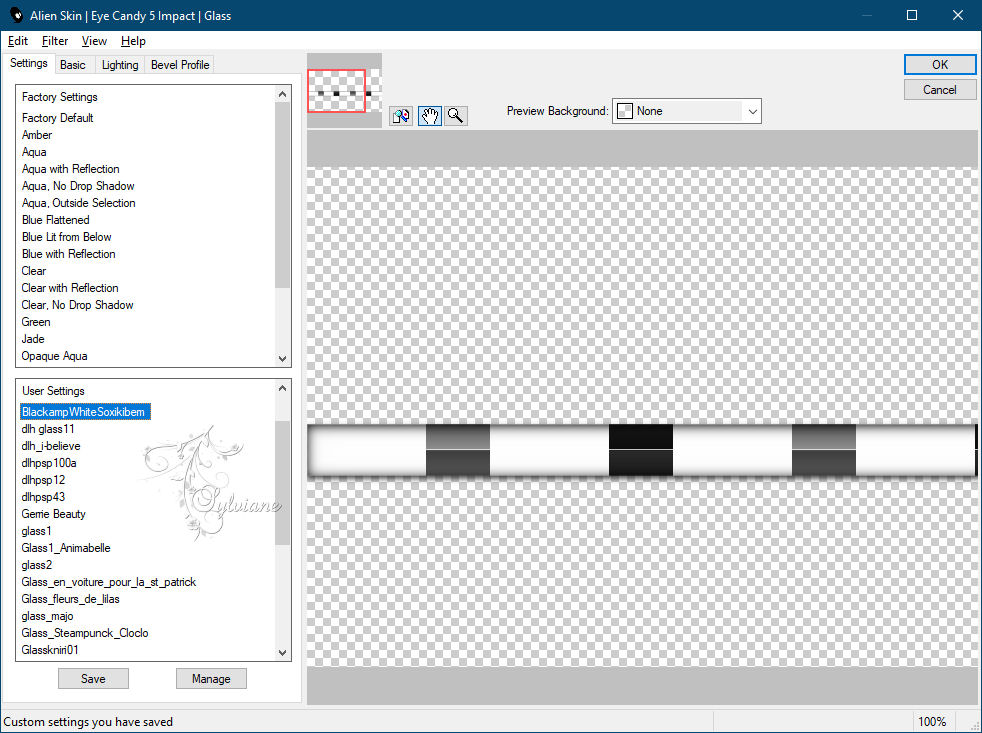Select dlhpsp12 user setting

[x=43, y=479]
